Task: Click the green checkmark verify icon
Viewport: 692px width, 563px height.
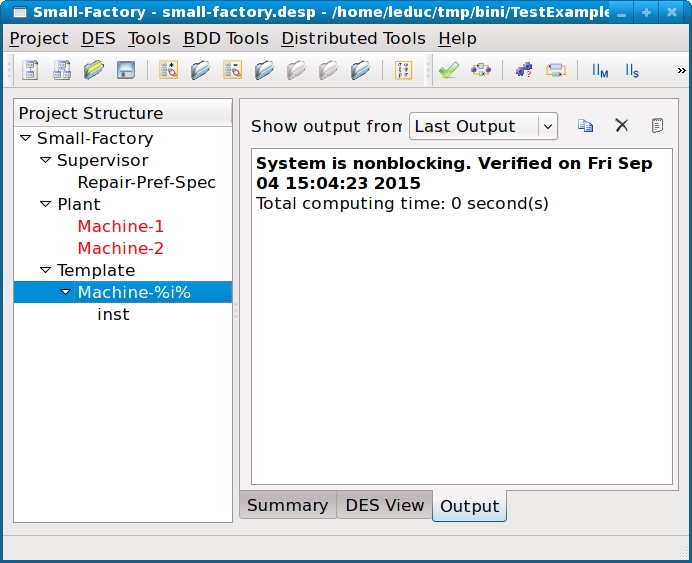Action: point(448,70)
